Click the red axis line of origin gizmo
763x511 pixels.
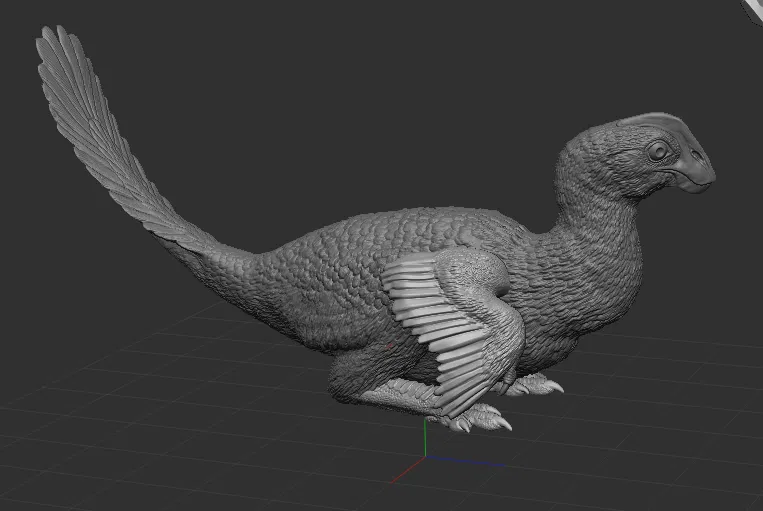[408, 470]
